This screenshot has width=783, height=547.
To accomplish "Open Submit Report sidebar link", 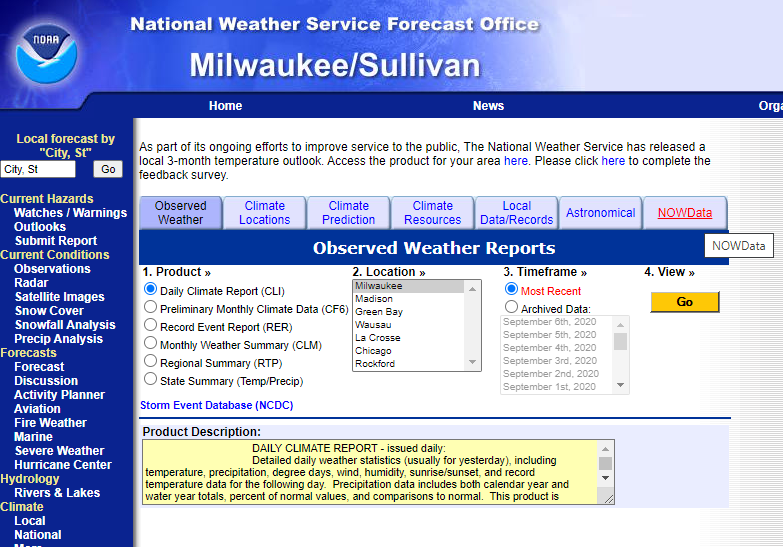I will [x=56, y=241].
